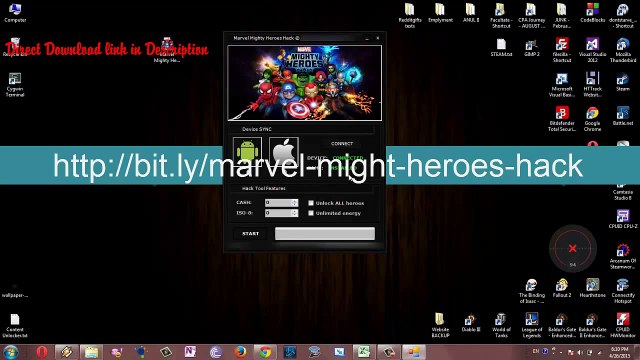Click the CONNECT button
The image size is (640, 360).
click(342, 144)
